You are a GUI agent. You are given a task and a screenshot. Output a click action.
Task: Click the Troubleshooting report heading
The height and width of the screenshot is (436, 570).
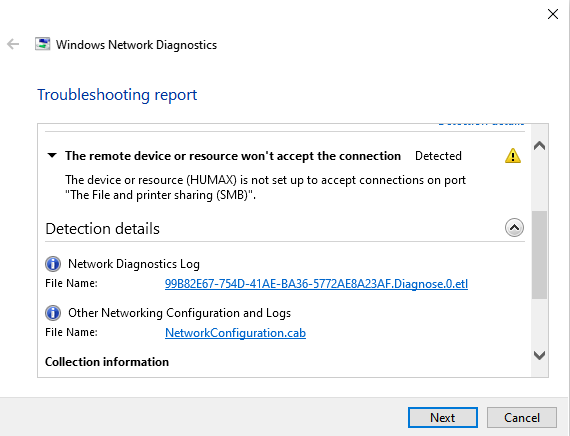[x=117, y=95]
